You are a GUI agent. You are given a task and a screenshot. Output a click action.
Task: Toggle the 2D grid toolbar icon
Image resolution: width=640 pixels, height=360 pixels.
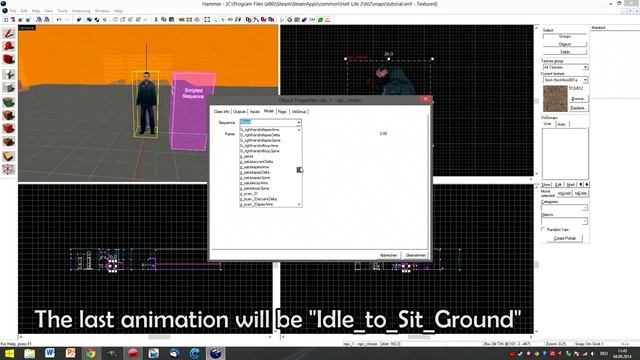6,20
